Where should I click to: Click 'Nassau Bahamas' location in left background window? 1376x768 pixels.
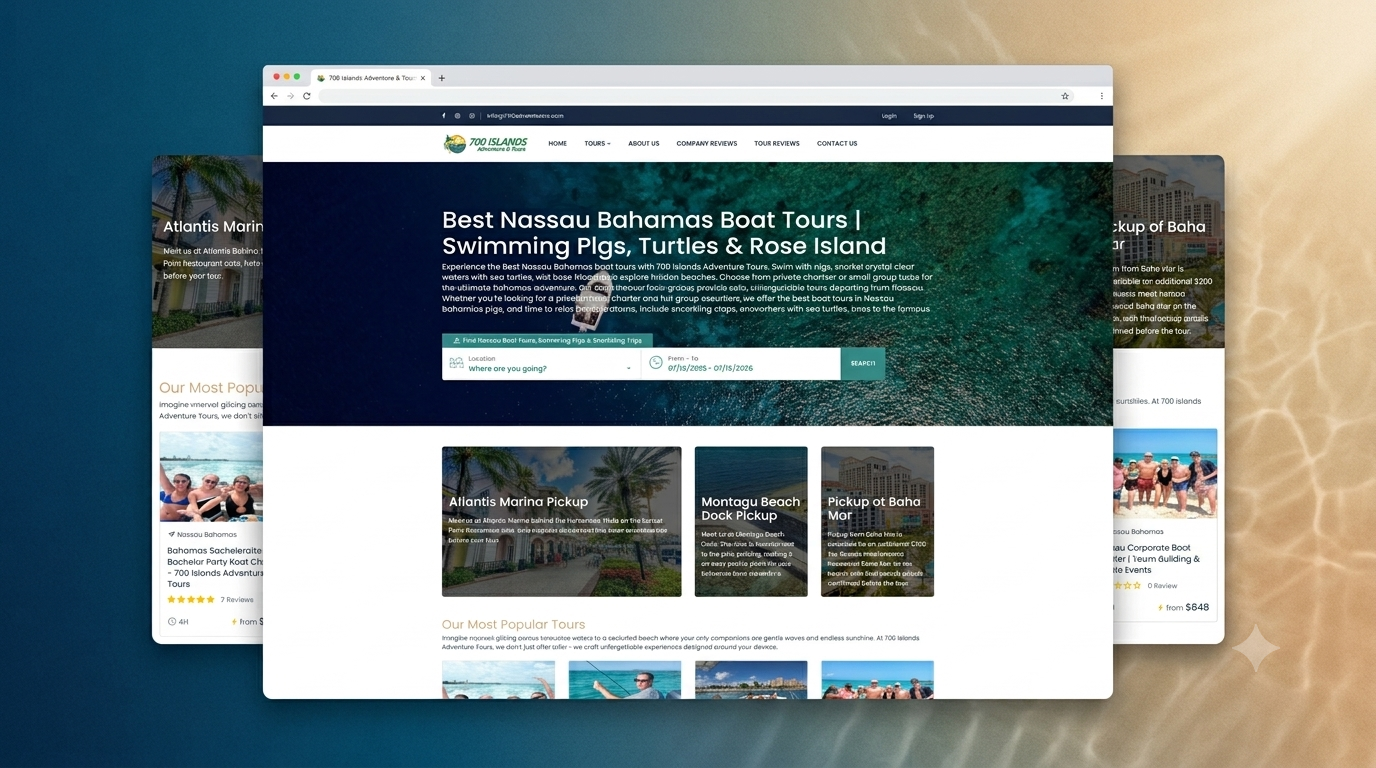(203, 534)
